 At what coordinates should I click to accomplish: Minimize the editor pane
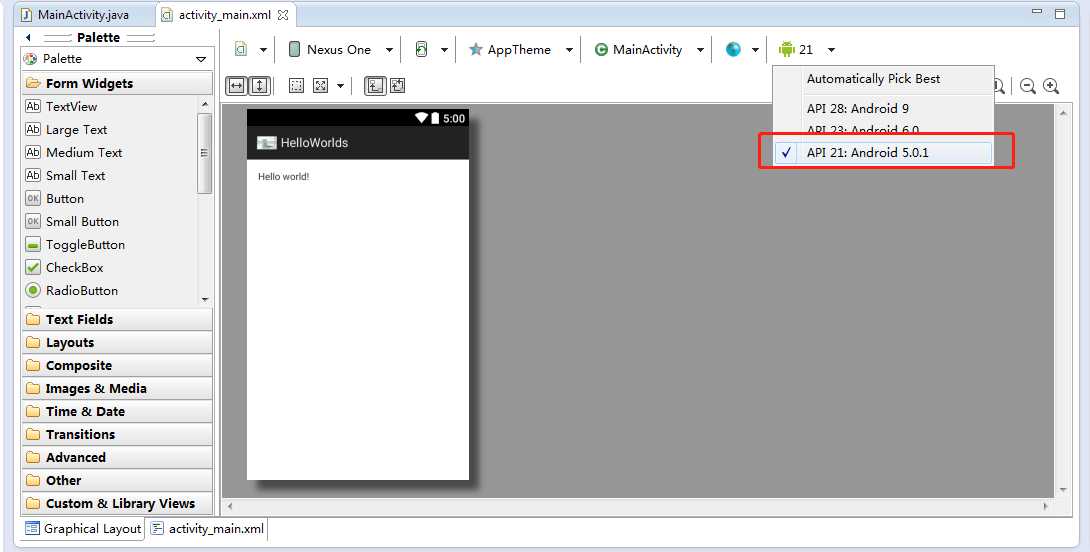tap(1037, 12)
